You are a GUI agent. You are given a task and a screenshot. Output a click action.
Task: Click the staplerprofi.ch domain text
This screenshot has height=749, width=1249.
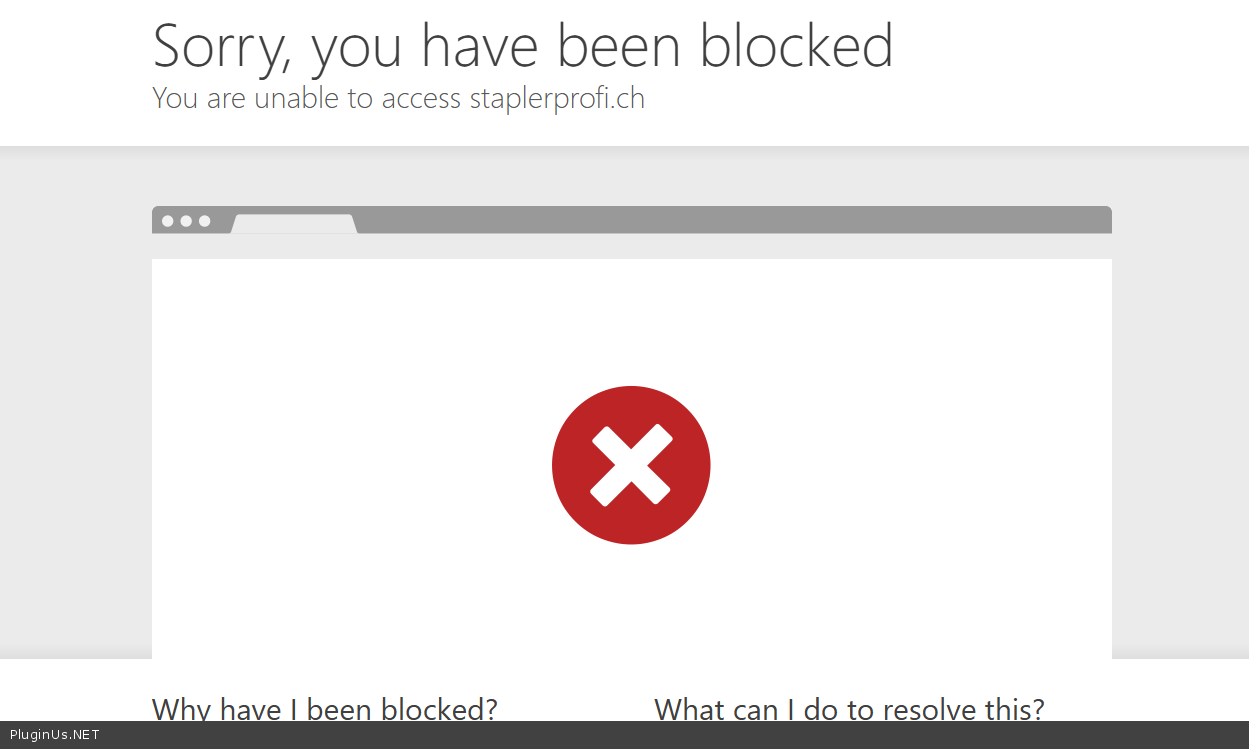tap(557, 99)
